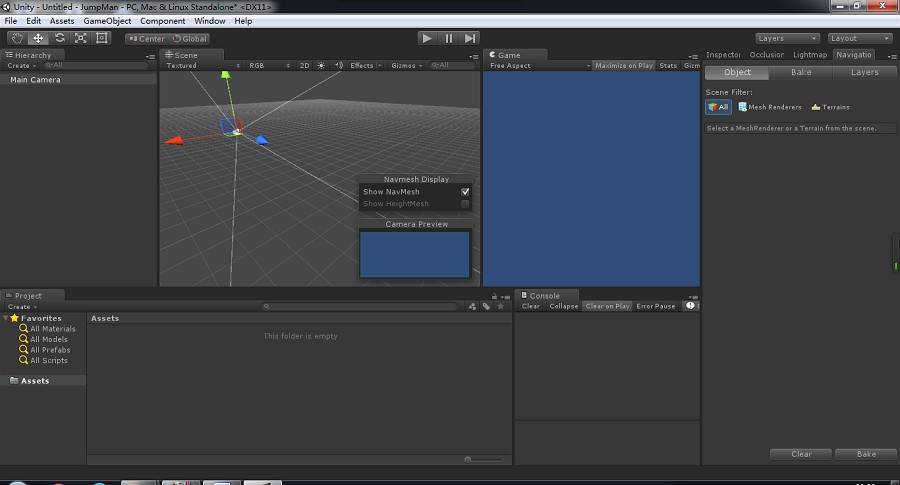The height and width of the screenshot is (485, 900).
Task: Toggle Maximize on Play
Action: coord(624,65)
